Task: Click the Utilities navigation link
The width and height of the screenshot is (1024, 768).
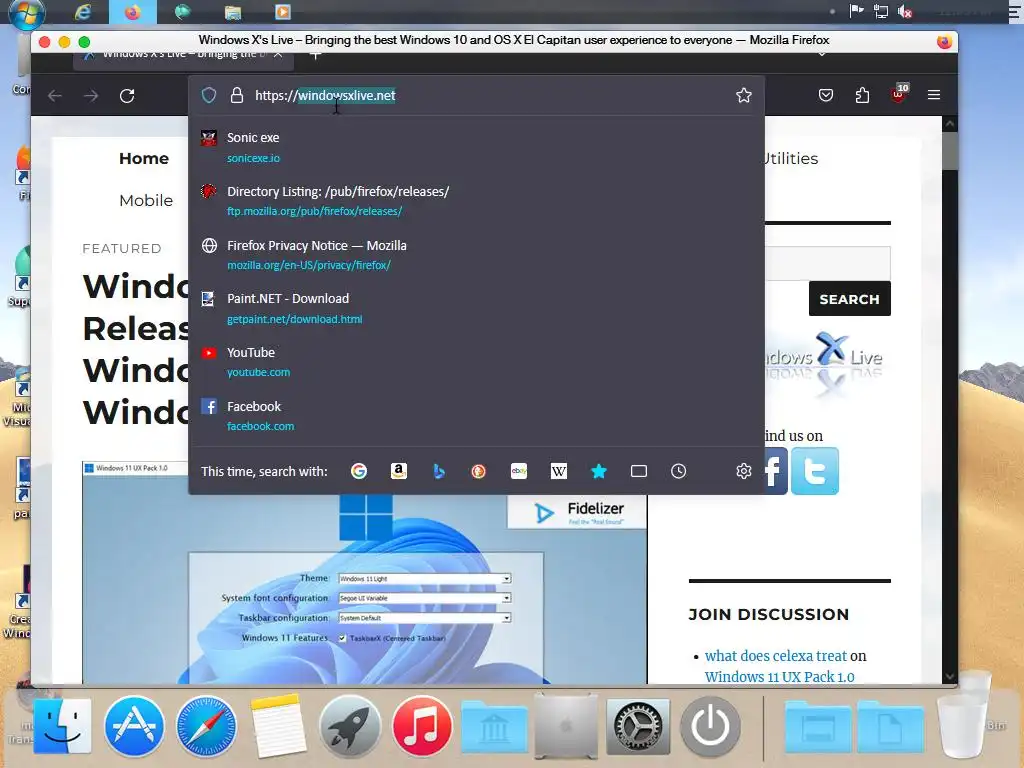Action: (791, 159)
